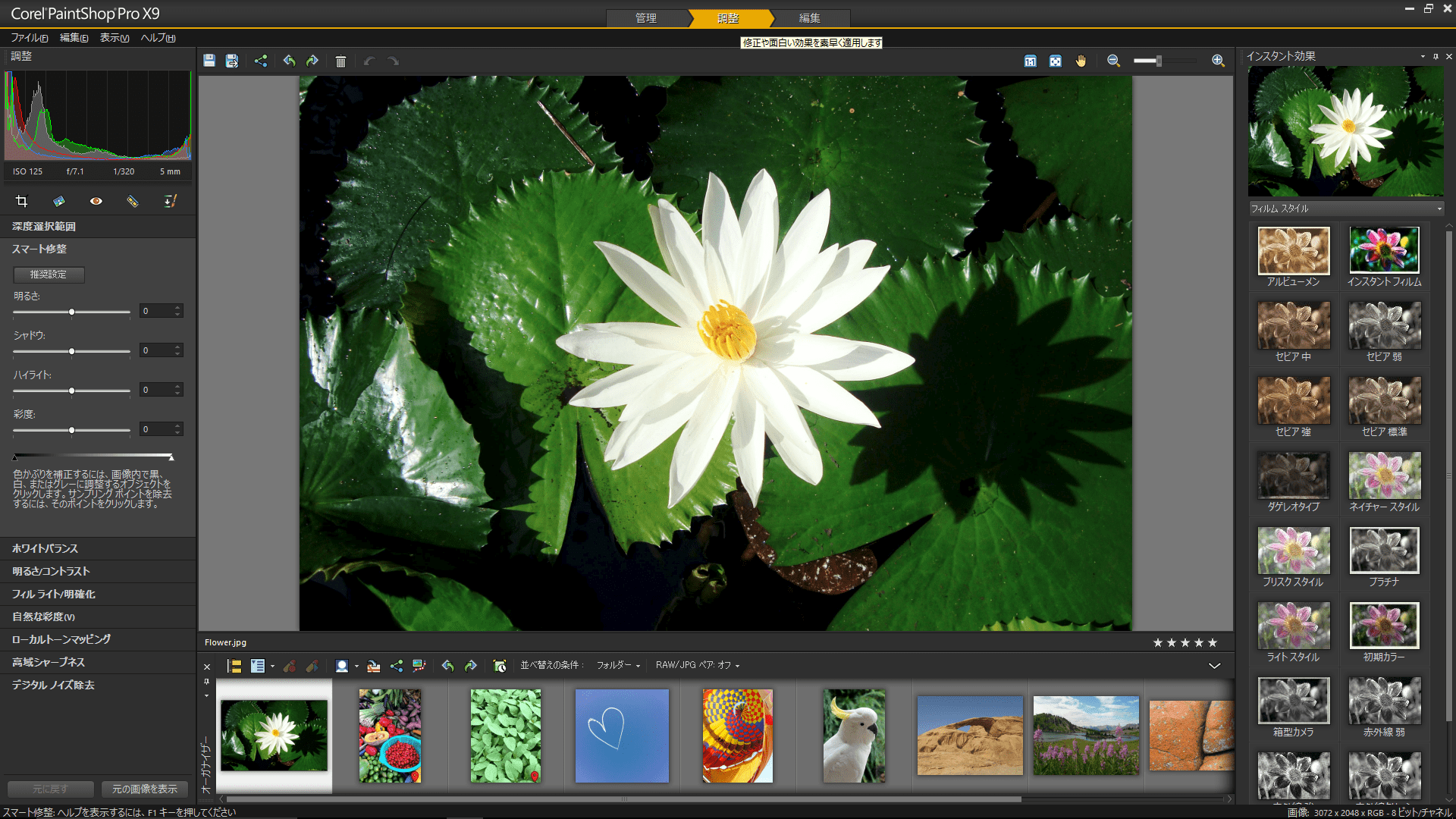Expand the Brightness/Contrast section
This screenshot has height=819, width=1456.
click(x=98, y=571)
